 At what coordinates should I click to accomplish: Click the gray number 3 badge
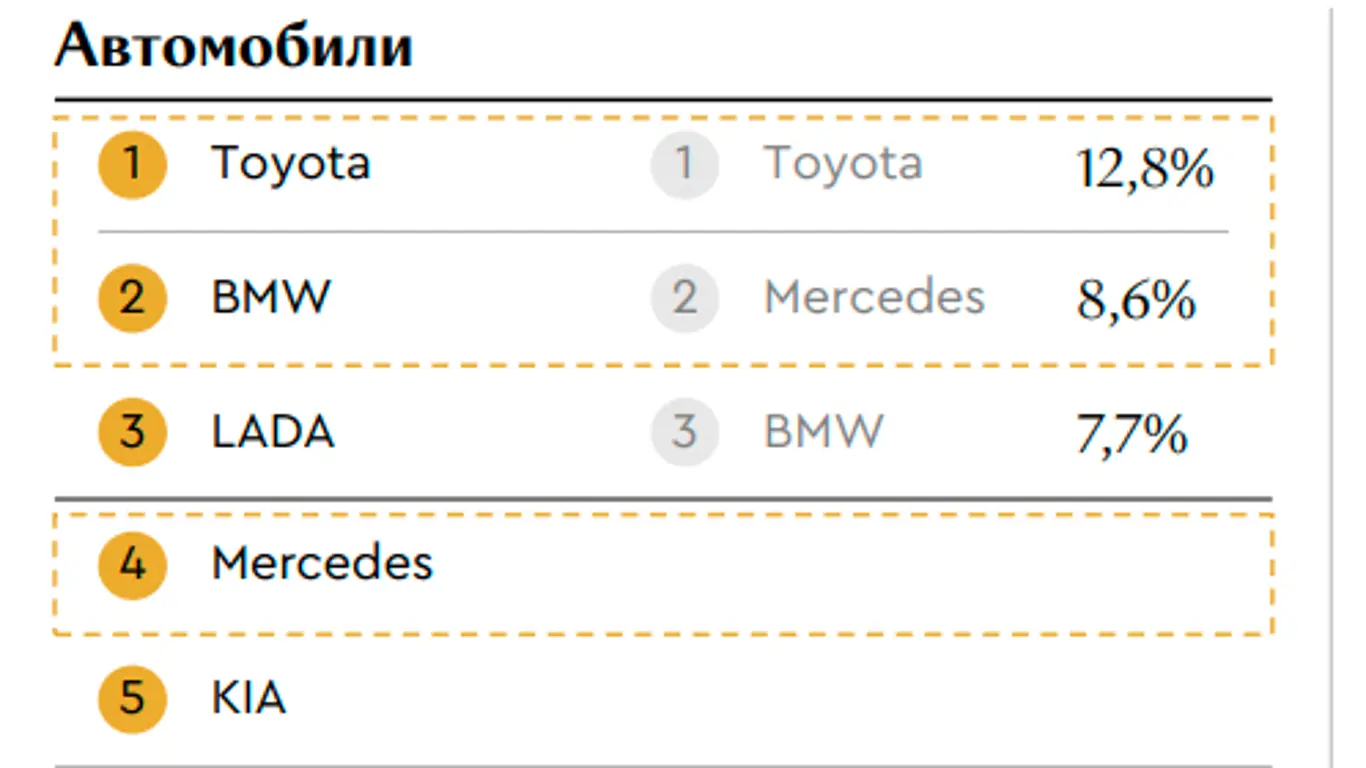(685, 431)
